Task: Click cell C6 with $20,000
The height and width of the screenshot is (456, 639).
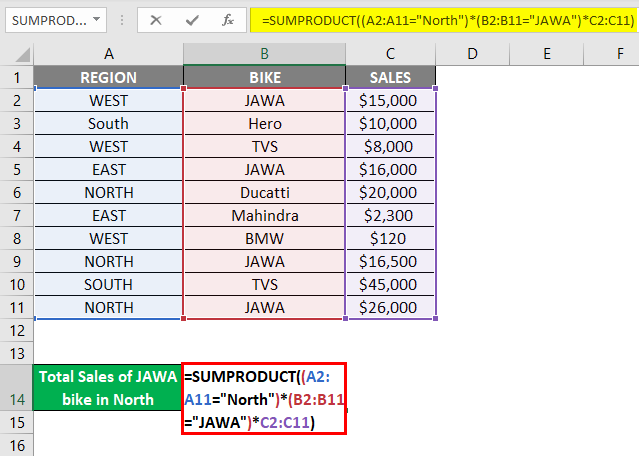Action: point(390,192)
